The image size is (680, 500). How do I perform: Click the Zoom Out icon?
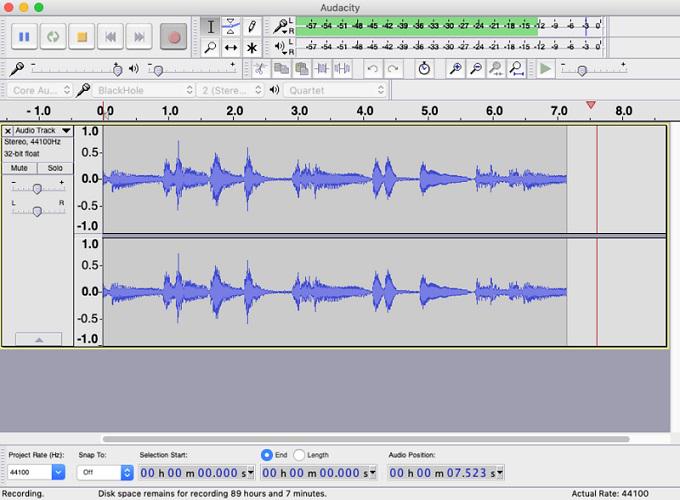pyautogui.click(x=476, y=69)
